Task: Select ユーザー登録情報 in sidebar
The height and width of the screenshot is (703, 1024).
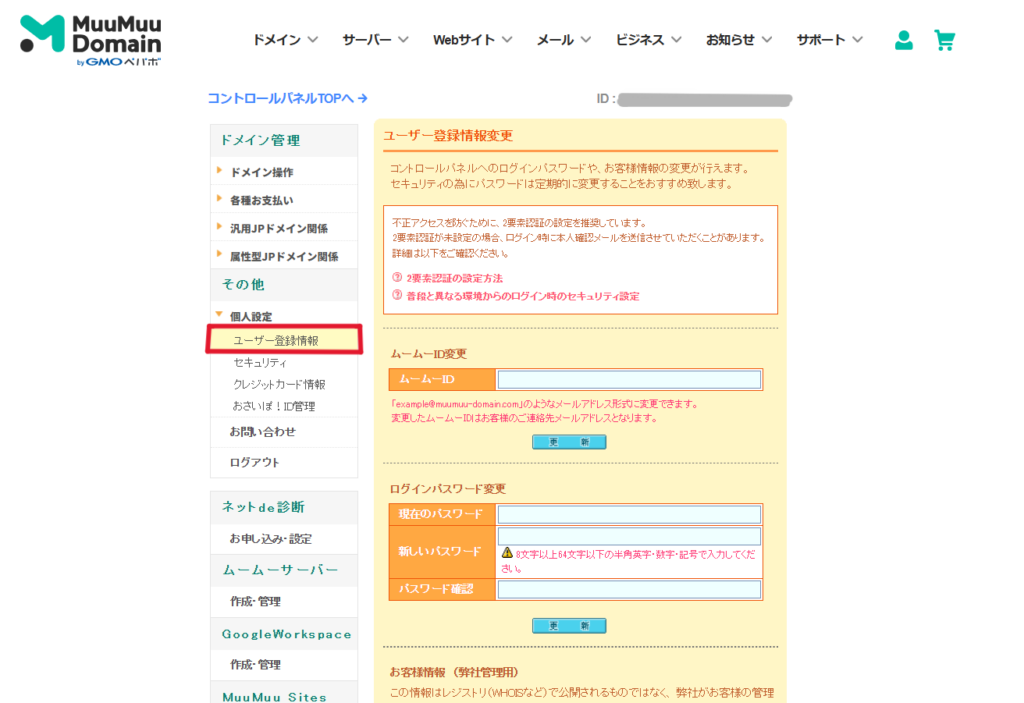Action: click(x=276, y=340)
